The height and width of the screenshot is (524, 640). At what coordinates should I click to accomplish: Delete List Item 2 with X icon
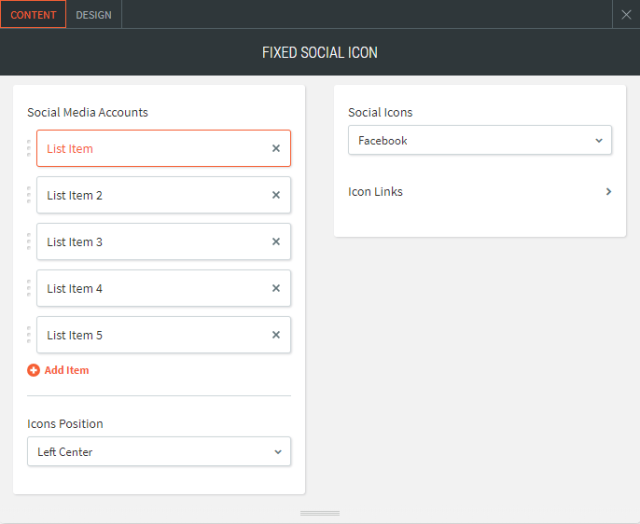276,196
